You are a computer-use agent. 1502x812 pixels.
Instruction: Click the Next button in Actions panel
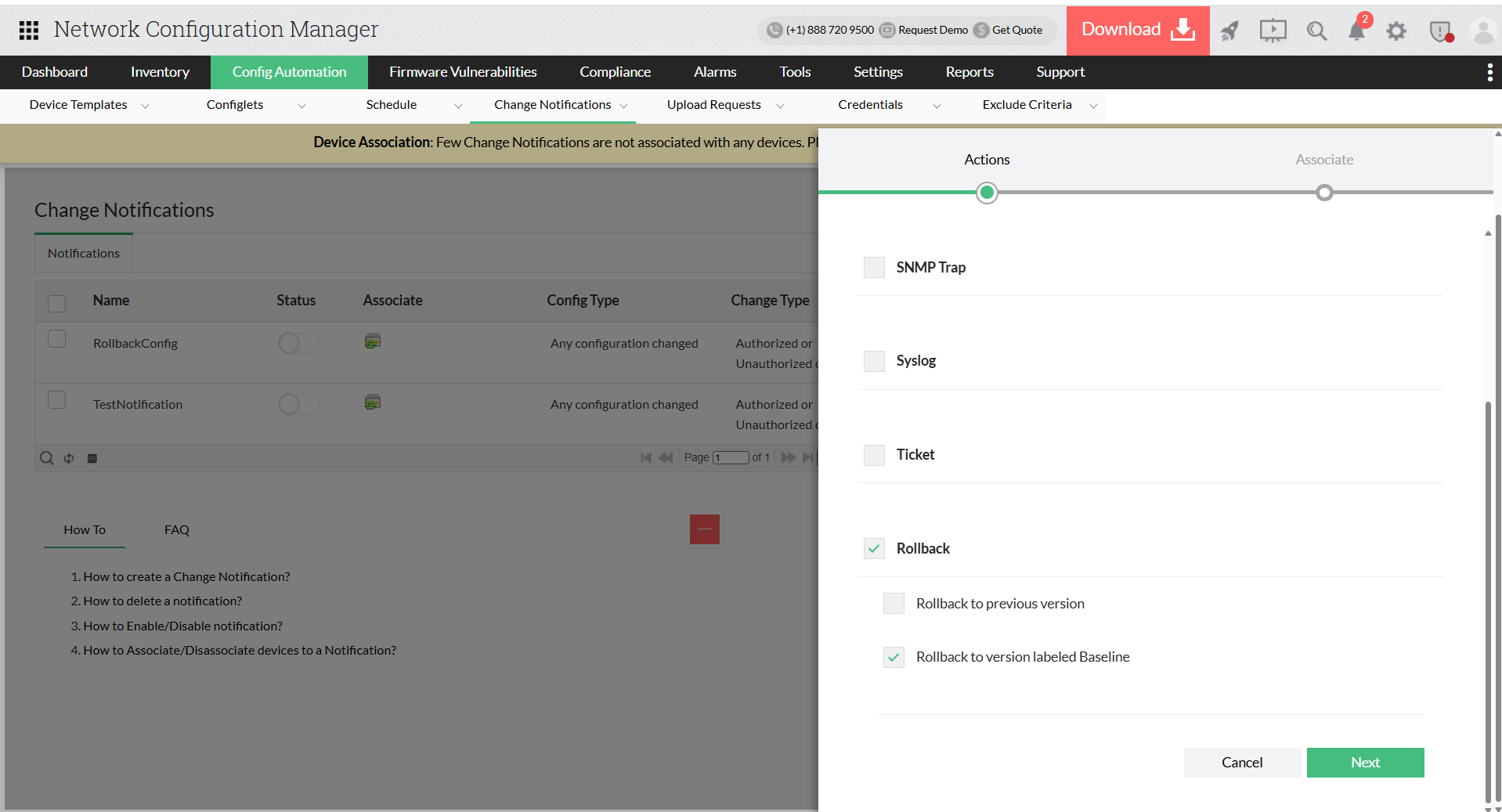point(1365,762)
